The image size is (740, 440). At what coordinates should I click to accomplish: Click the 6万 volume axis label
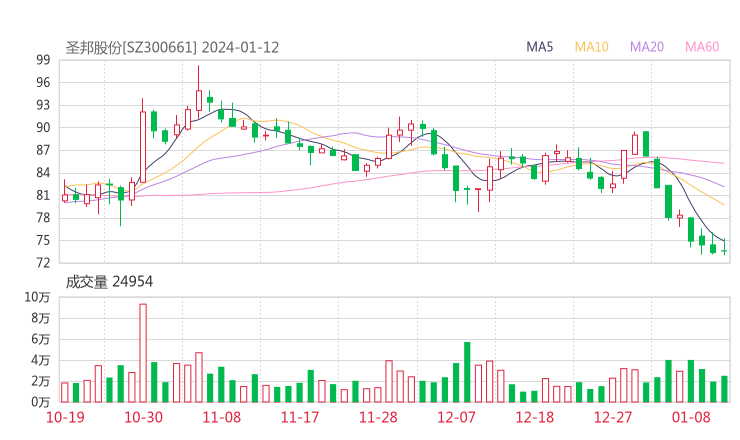coord(41,339)
